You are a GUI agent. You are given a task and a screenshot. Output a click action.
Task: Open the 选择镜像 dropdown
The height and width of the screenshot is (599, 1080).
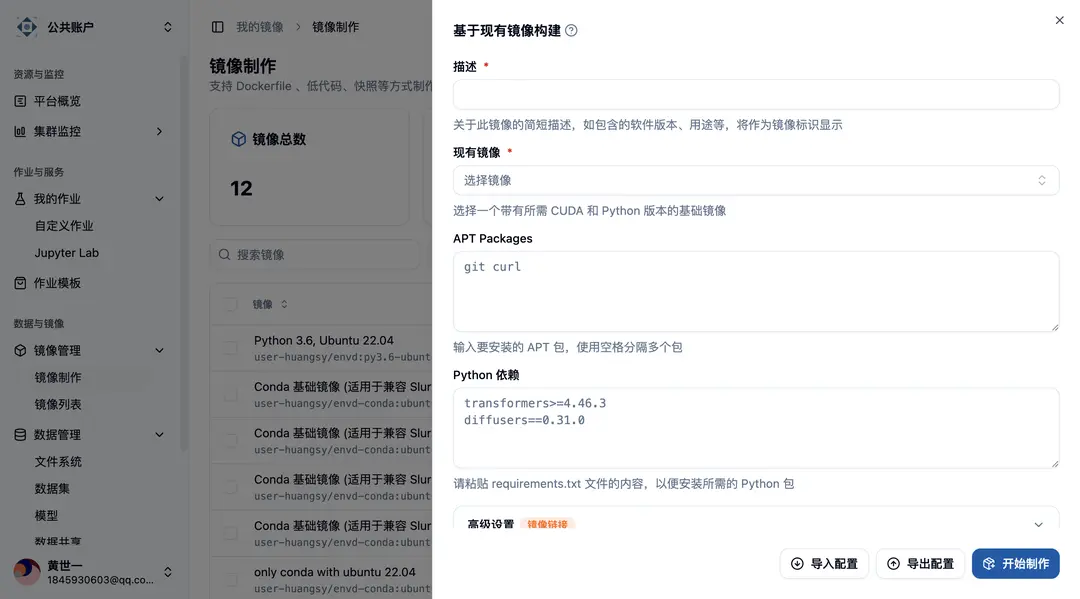(x=756, y=180)
